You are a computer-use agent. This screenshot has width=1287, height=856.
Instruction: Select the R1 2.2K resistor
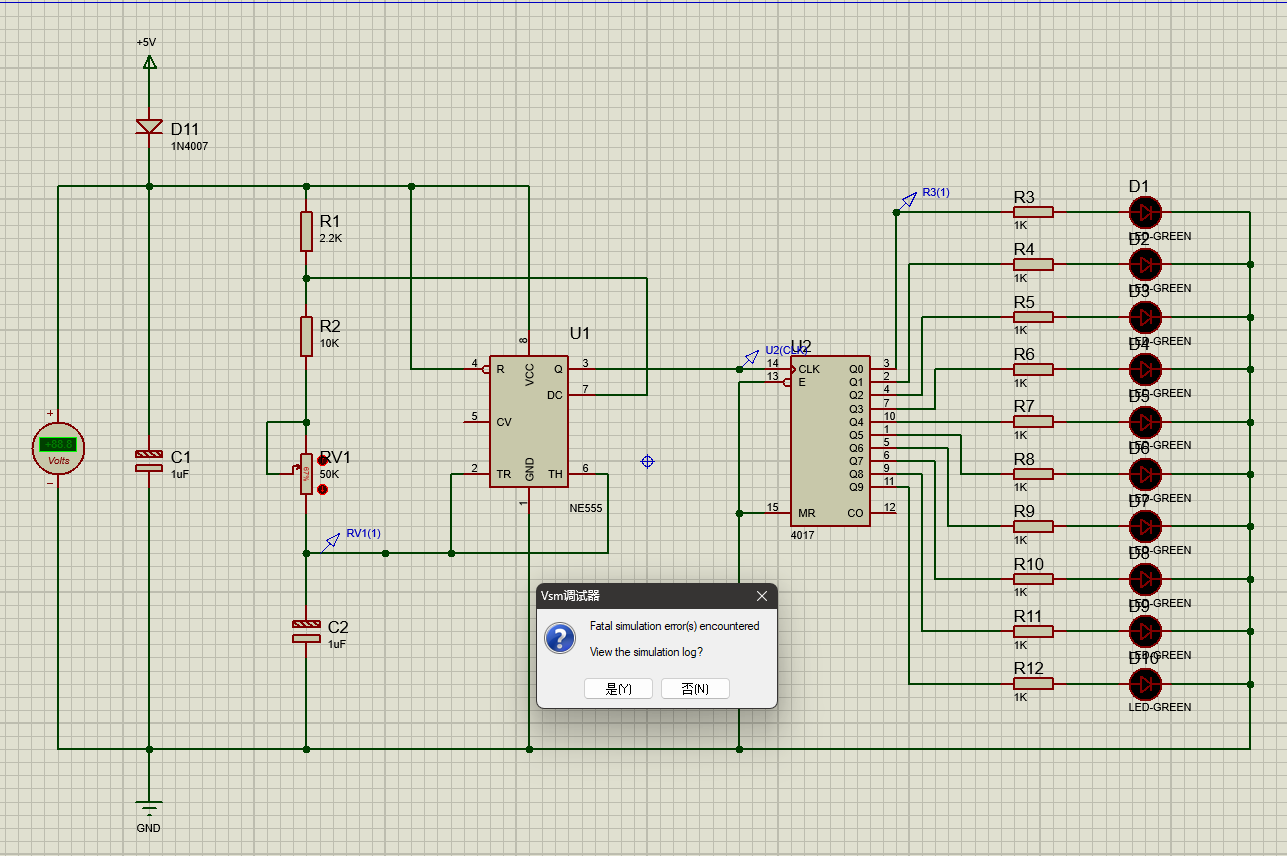[x=306, y=231]
